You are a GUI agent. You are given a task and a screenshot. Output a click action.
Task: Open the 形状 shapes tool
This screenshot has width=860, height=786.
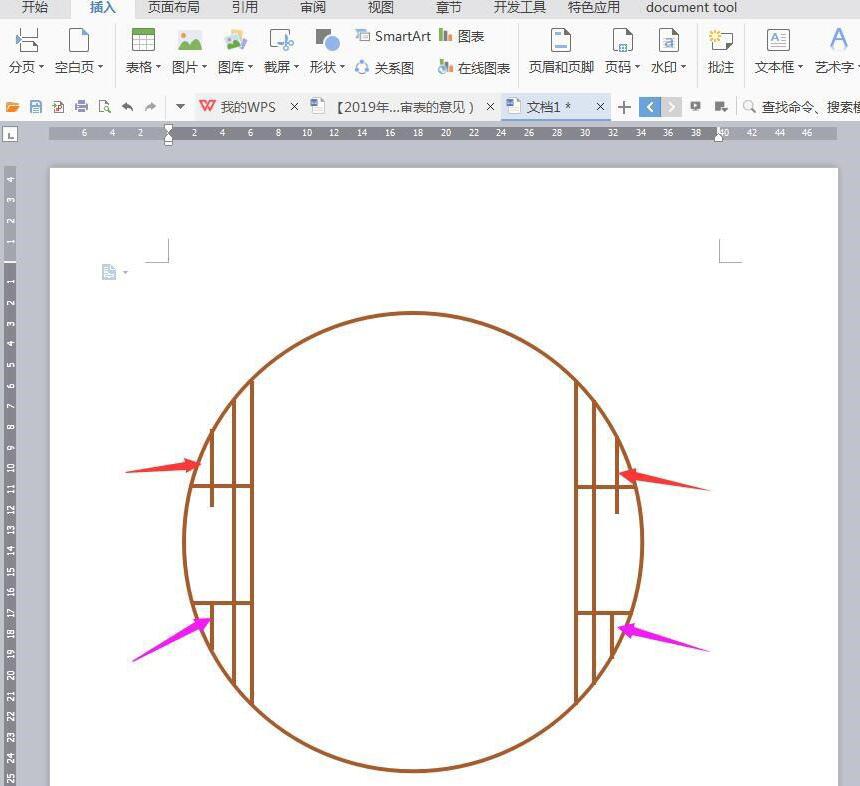(x=327, y=51)
